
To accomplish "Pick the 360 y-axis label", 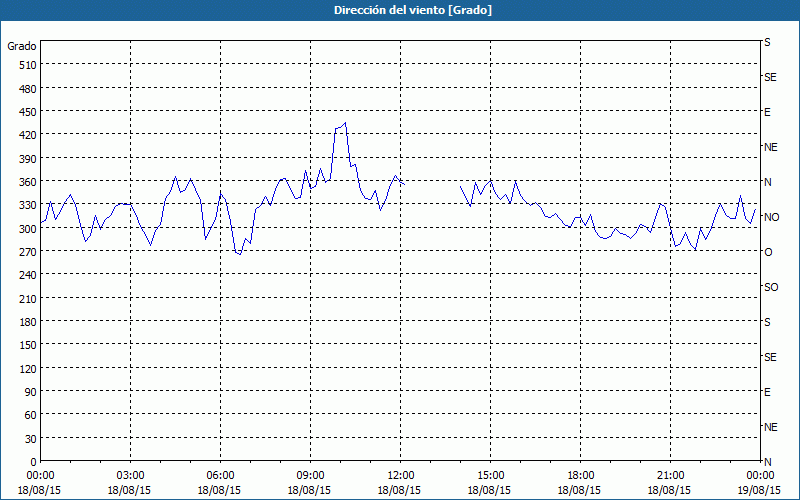I will click(28, 182).
